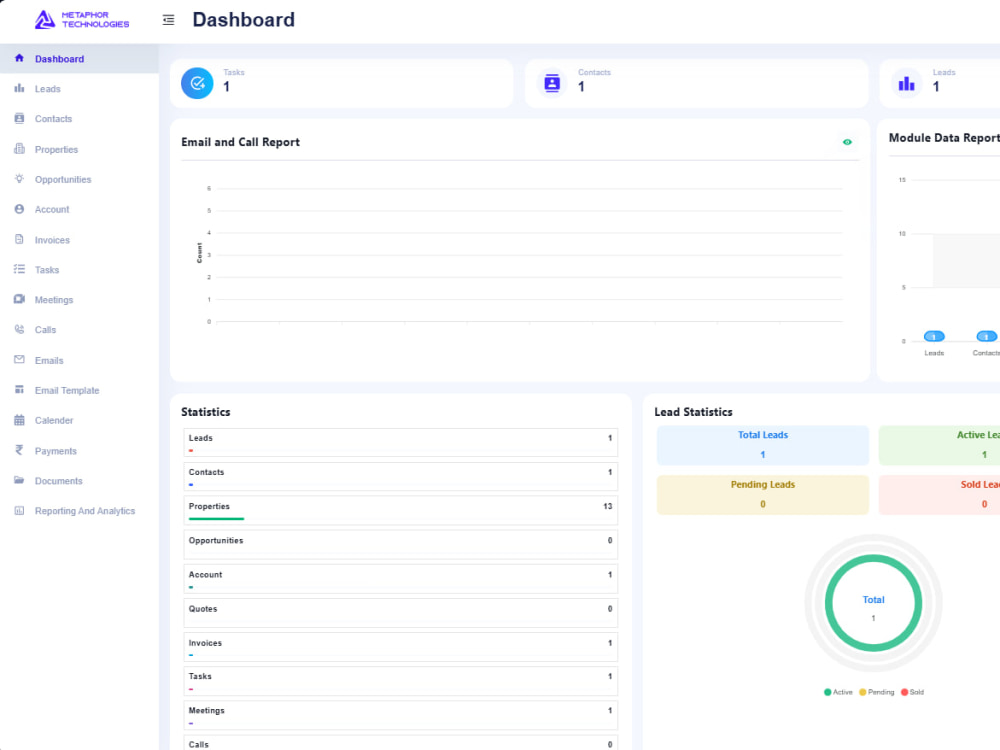Open the Account sidebar label

click(52, 209)
